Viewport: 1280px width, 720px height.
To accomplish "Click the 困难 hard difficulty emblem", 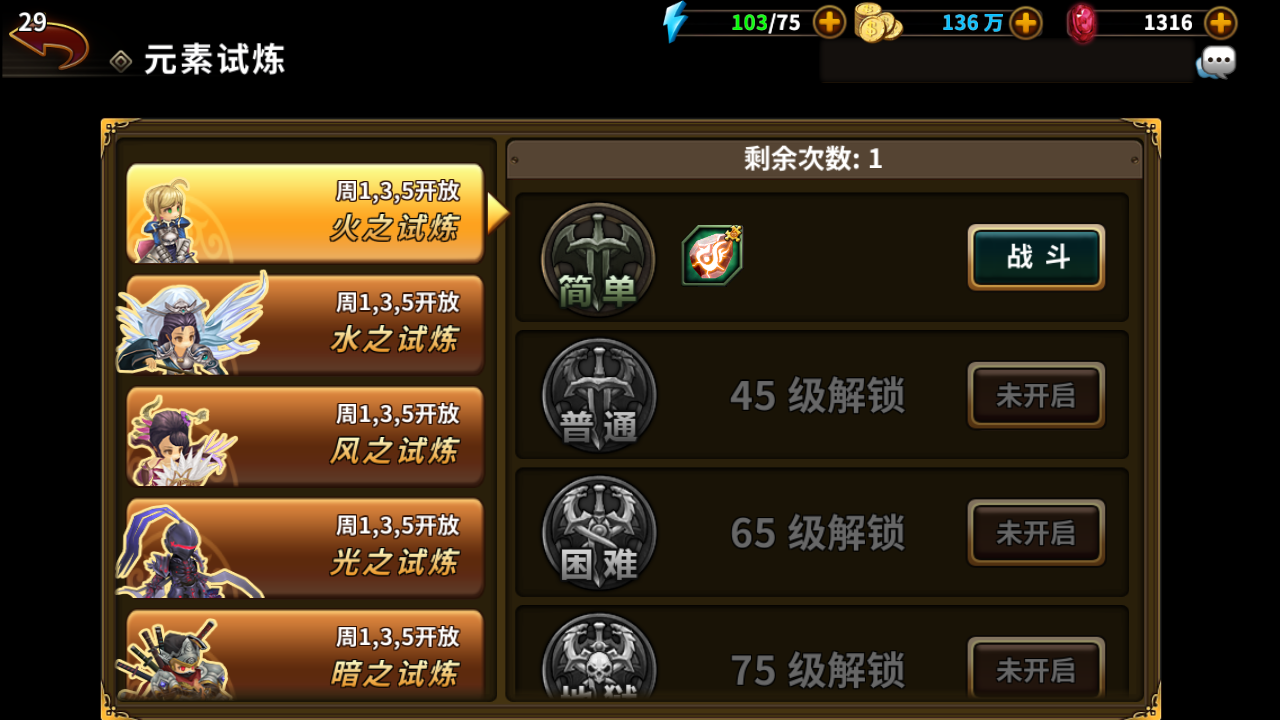I will [598, 533].
